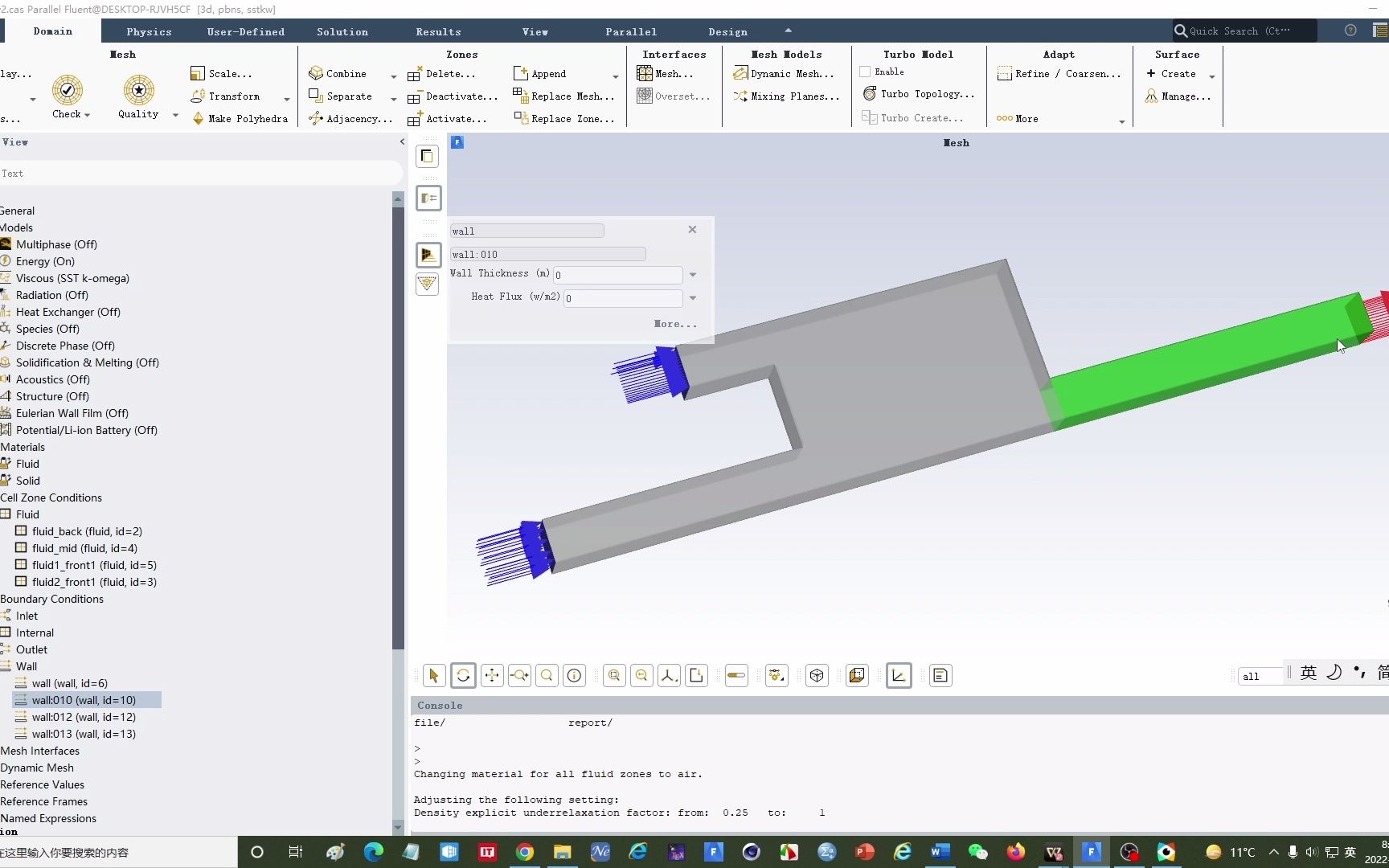Select fluid_mid cell zone
Viewport: 1389px width, 868px height.
pos(84,548)
